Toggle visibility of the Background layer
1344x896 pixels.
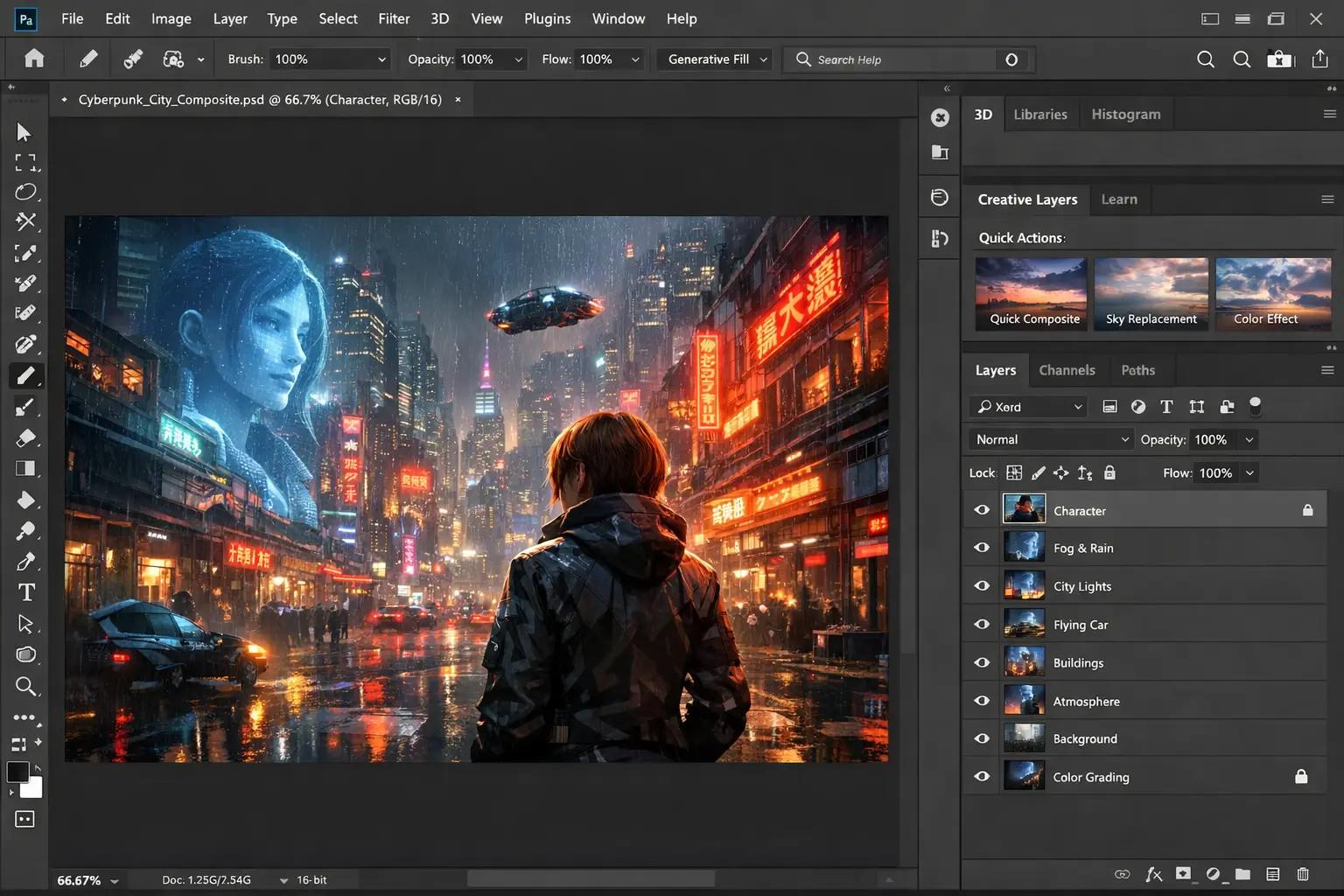point(981,738)
